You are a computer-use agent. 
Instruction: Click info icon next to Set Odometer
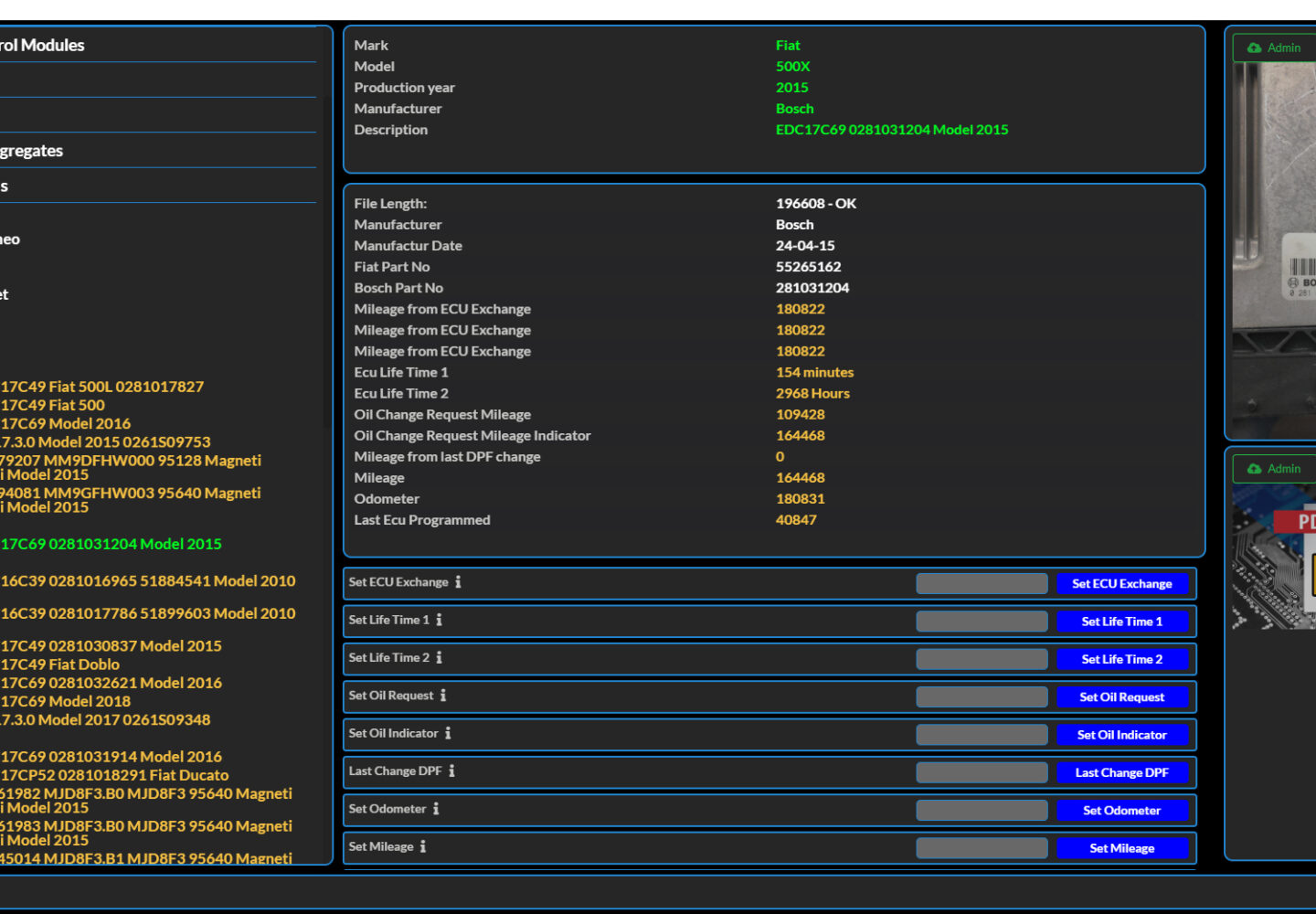point(436,809)
